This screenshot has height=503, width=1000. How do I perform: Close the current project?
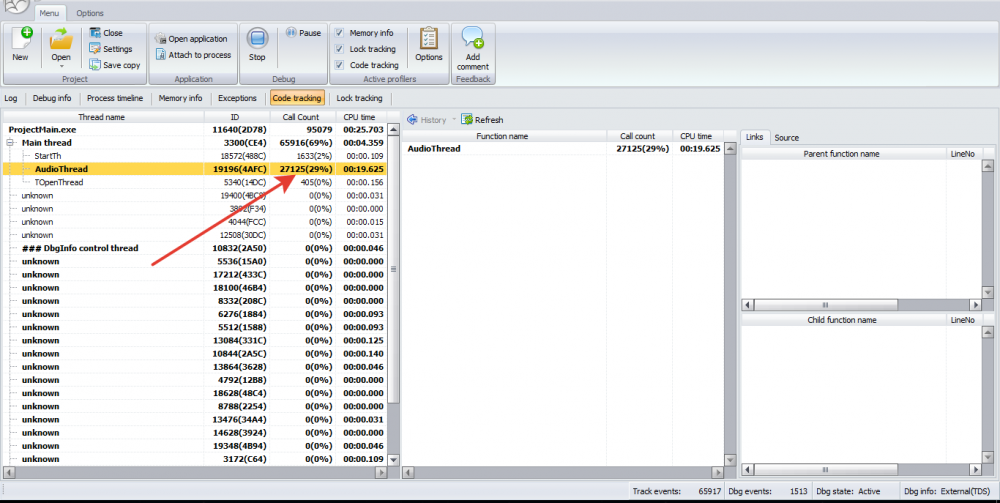coord(106,33)
